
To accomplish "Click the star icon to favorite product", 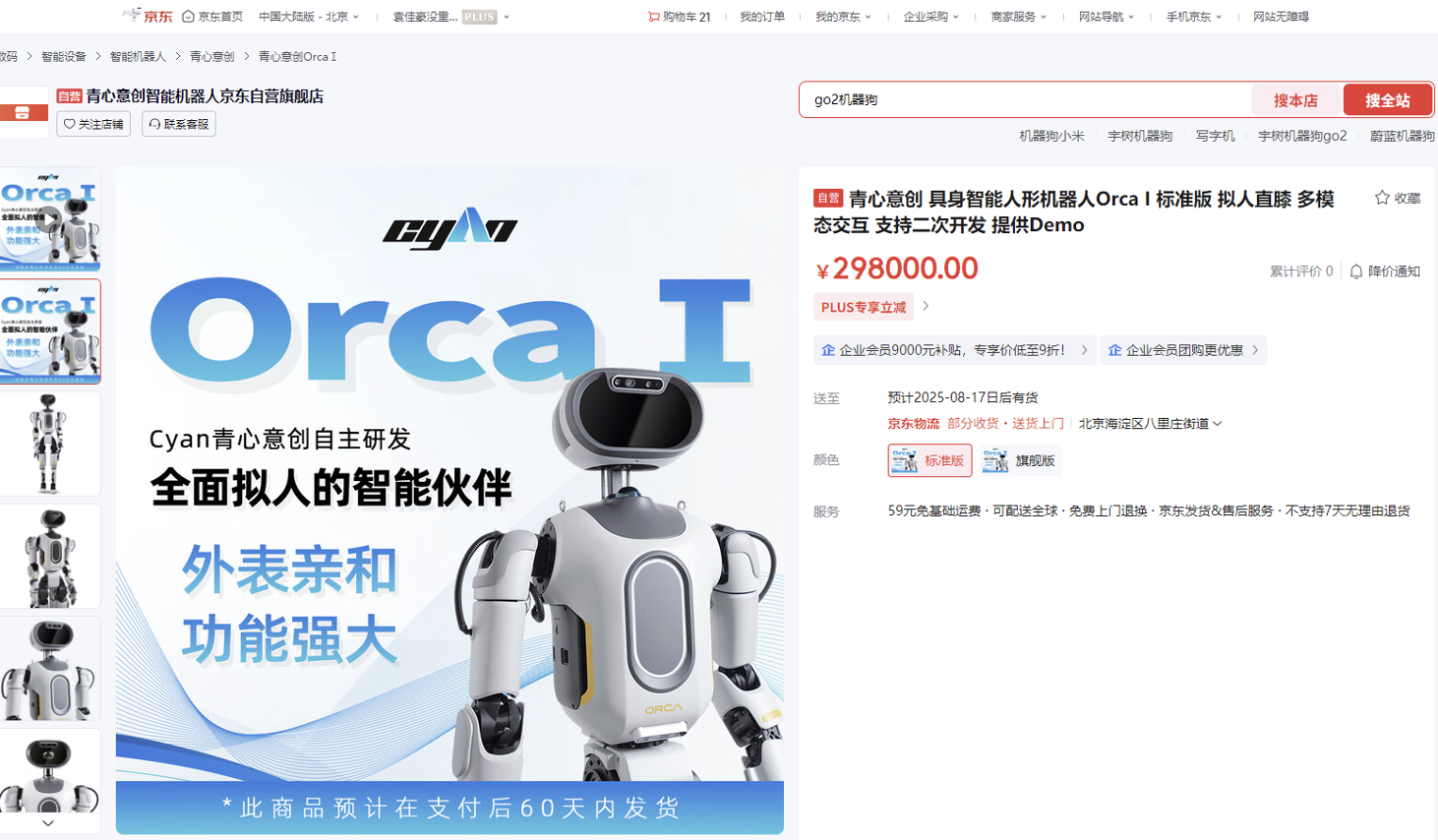I will [x=1382, y=198].
